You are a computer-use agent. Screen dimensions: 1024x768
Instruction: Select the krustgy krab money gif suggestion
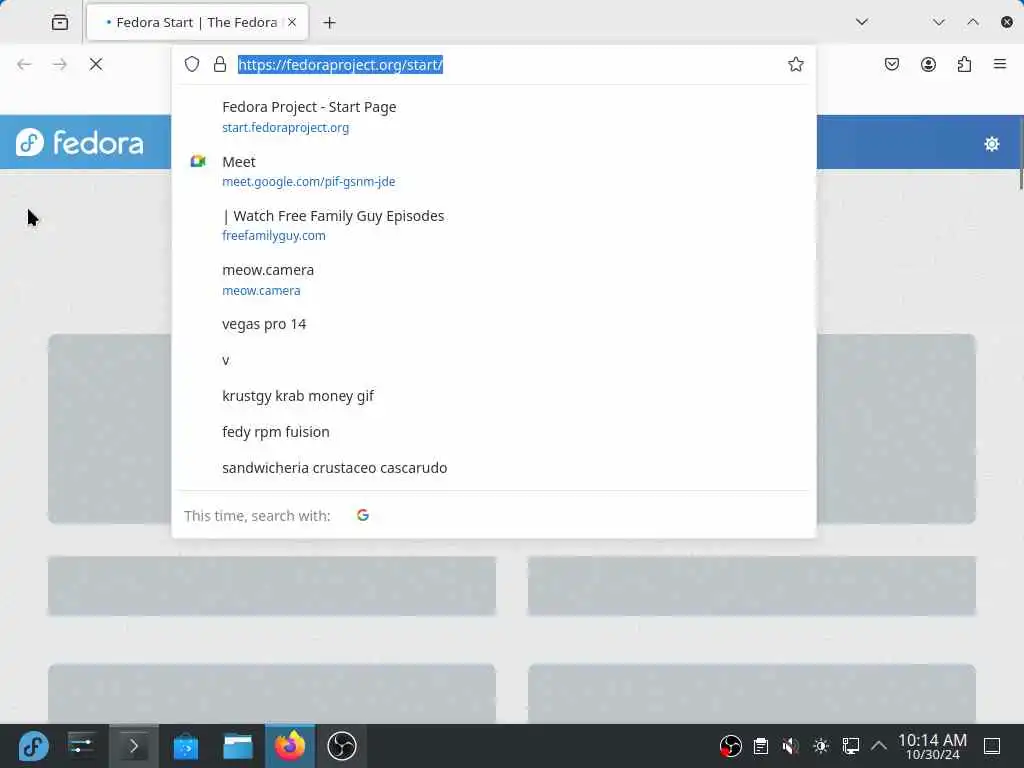coord(494,396)
